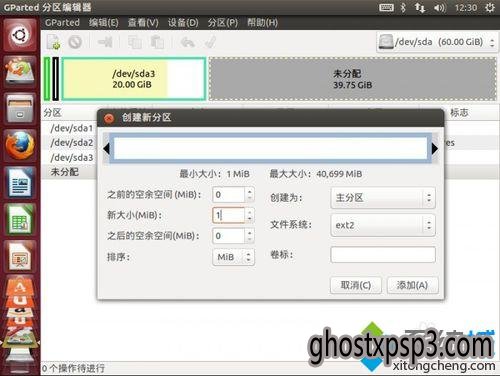Open the Ubuntu Dash home launcher
The height and width of the screenshot is (376, 500).
pyautogui.click(x=20, y=35)
